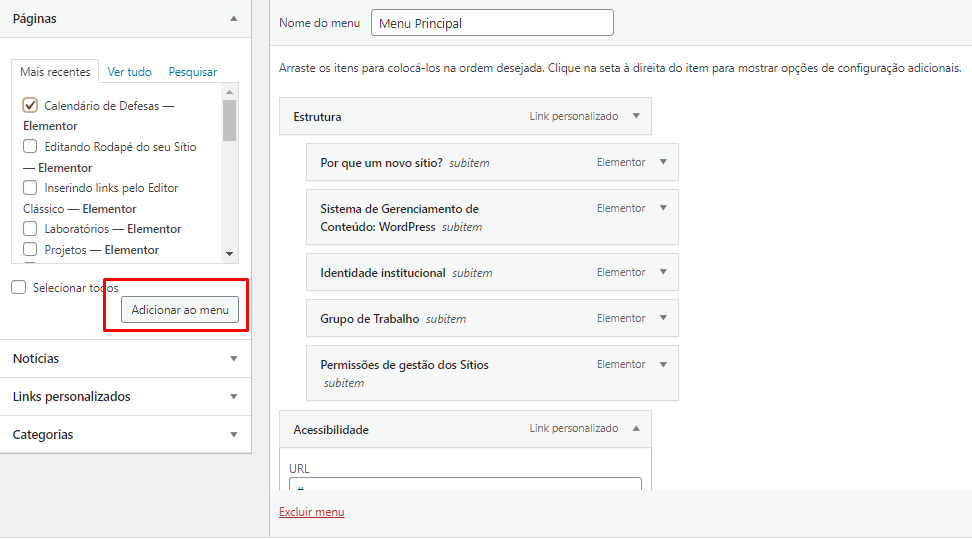Expand the Estrutura menu item options
Image resolution: width=972 pixels, height=539 pixels.
(636, 116)
